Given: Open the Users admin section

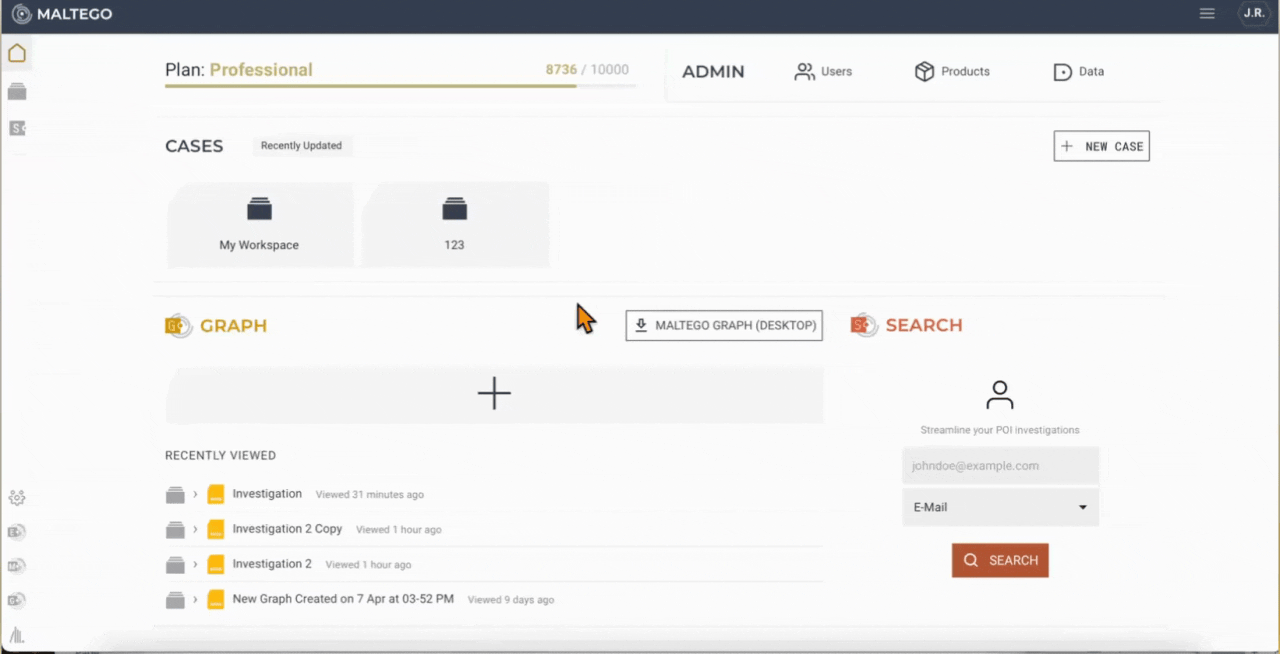Looking at the screenshot, I should click(x=823, y=72).
